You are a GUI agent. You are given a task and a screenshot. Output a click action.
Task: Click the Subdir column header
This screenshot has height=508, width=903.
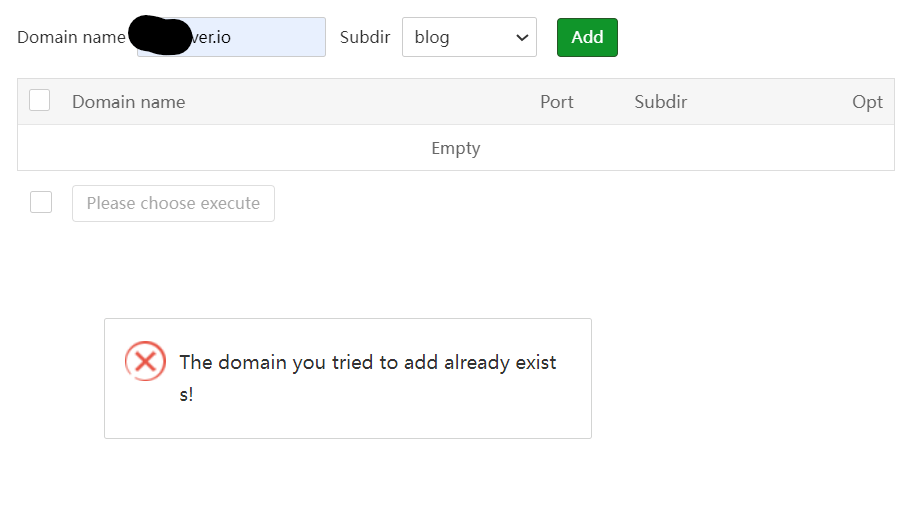point(660,102)
